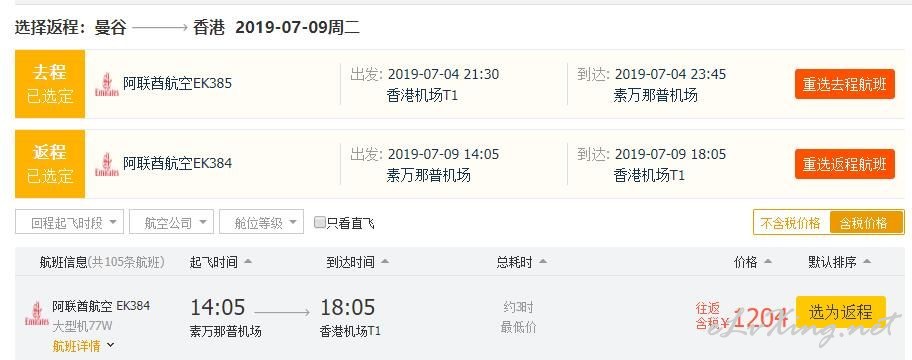
Task: Sort by 起飞时间 arrow icon
Action: click(x=248, y=262)
